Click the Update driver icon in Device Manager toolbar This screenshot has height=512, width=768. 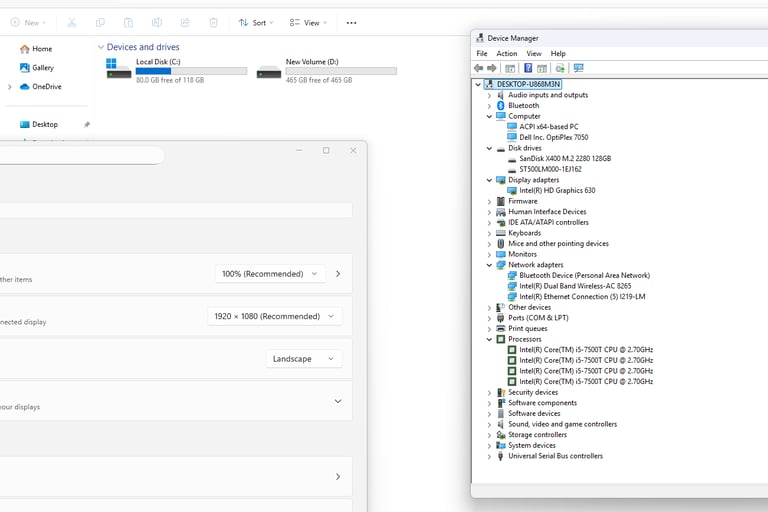560,68
